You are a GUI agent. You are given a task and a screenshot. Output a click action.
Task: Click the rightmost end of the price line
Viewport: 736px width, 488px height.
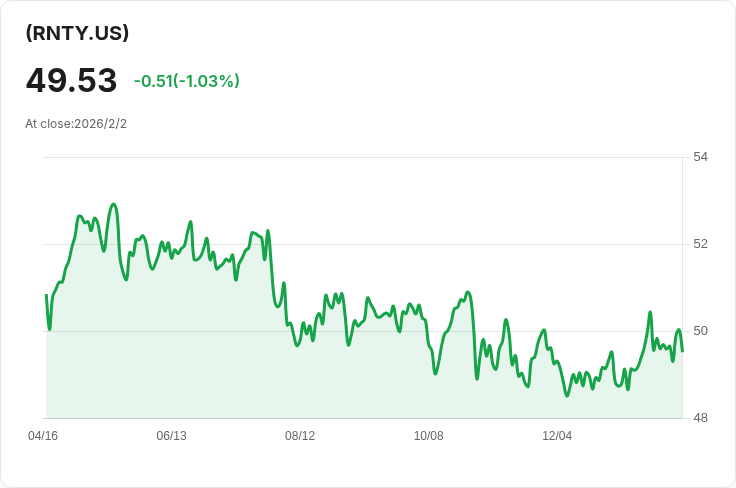point(682,350)
